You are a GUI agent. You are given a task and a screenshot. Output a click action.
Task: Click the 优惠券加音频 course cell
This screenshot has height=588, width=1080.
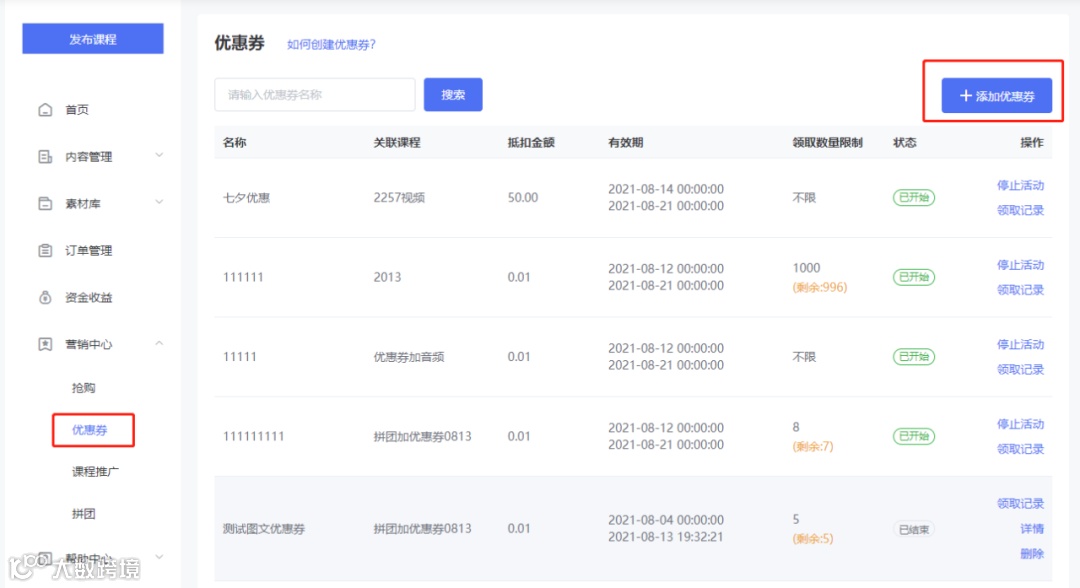(408, 357)
